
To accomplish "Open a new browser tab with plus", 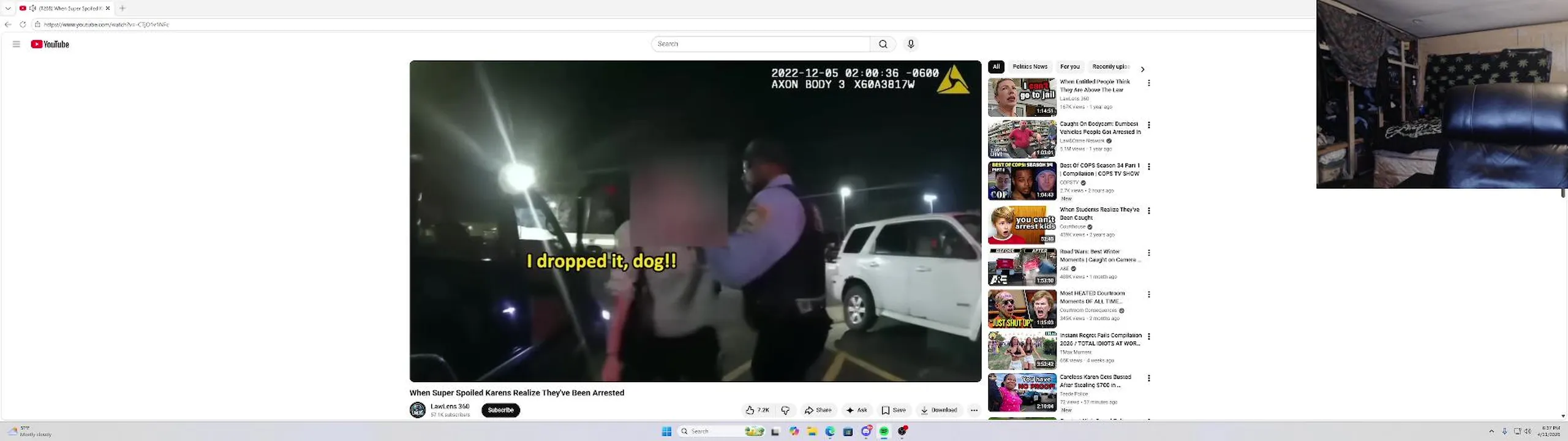I will pyautogui.click(x=123, y=8).
